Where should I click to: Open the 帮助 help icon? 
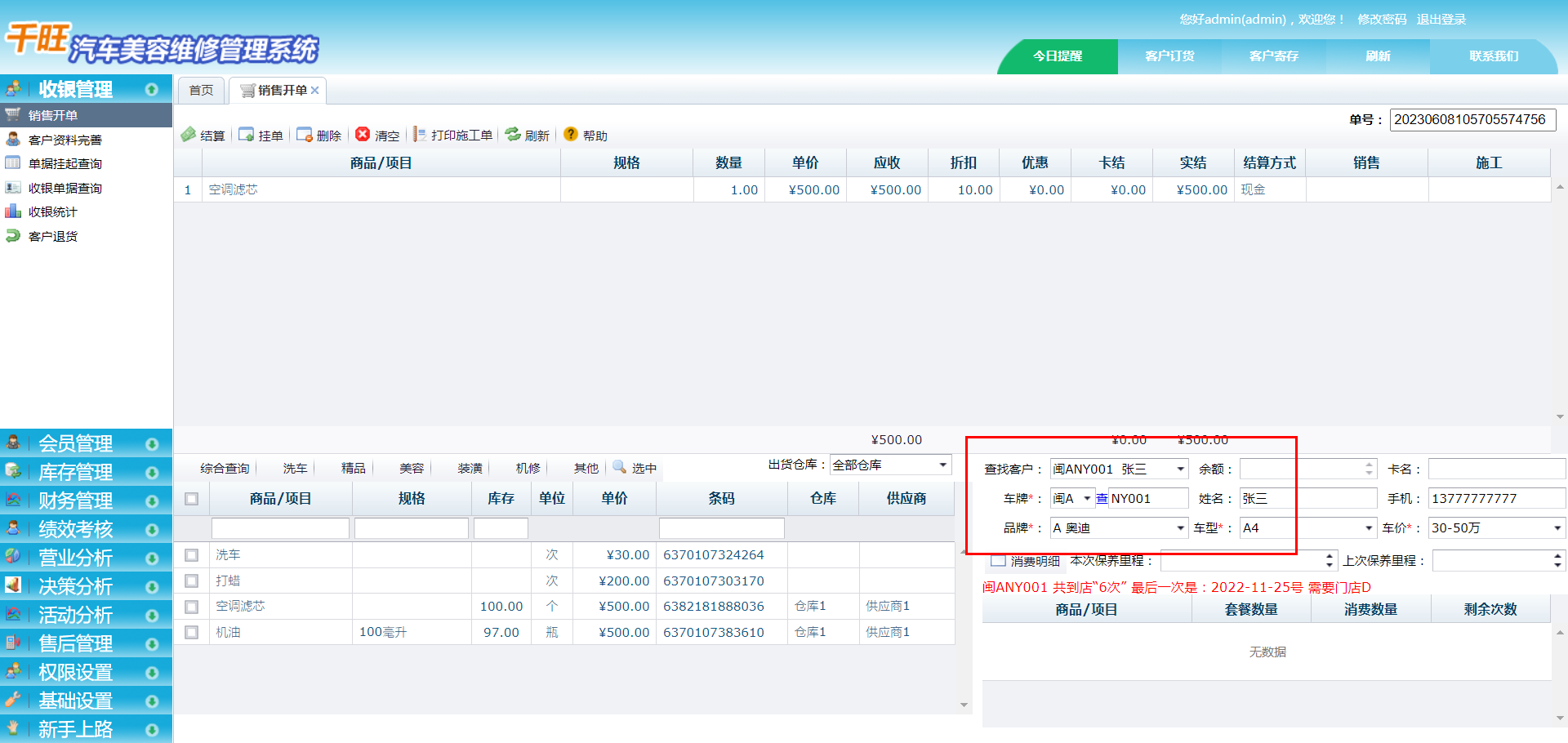(571, 135)
